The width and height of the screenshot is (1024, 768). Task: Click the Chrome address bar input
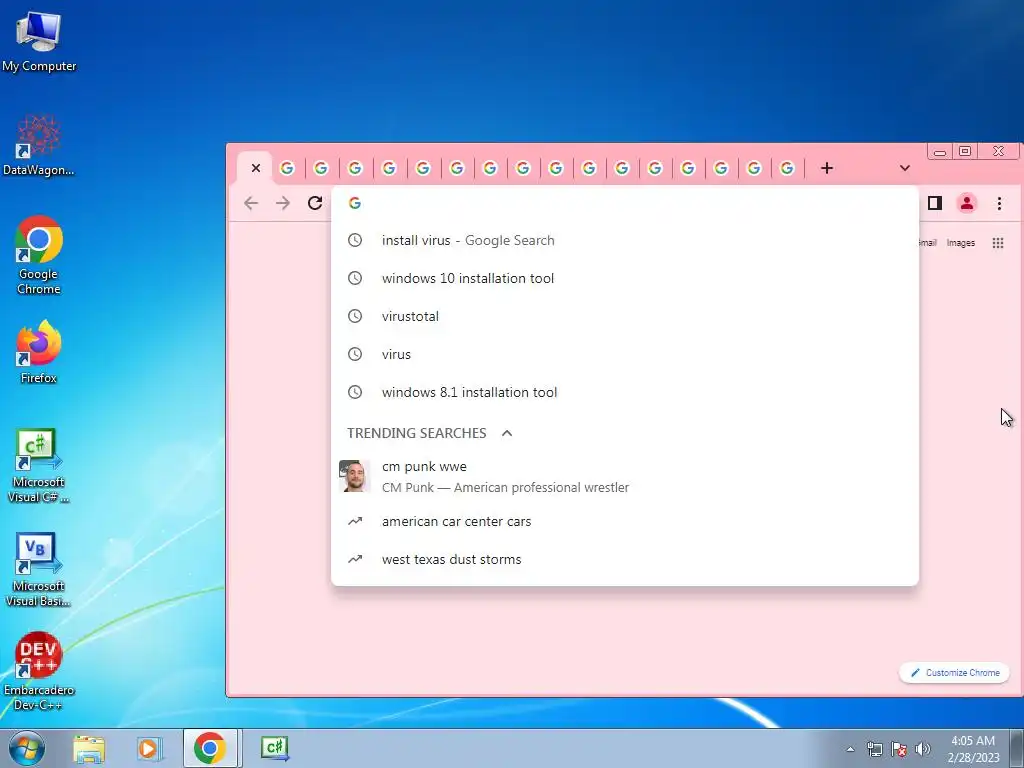click(x=625, y=203)
